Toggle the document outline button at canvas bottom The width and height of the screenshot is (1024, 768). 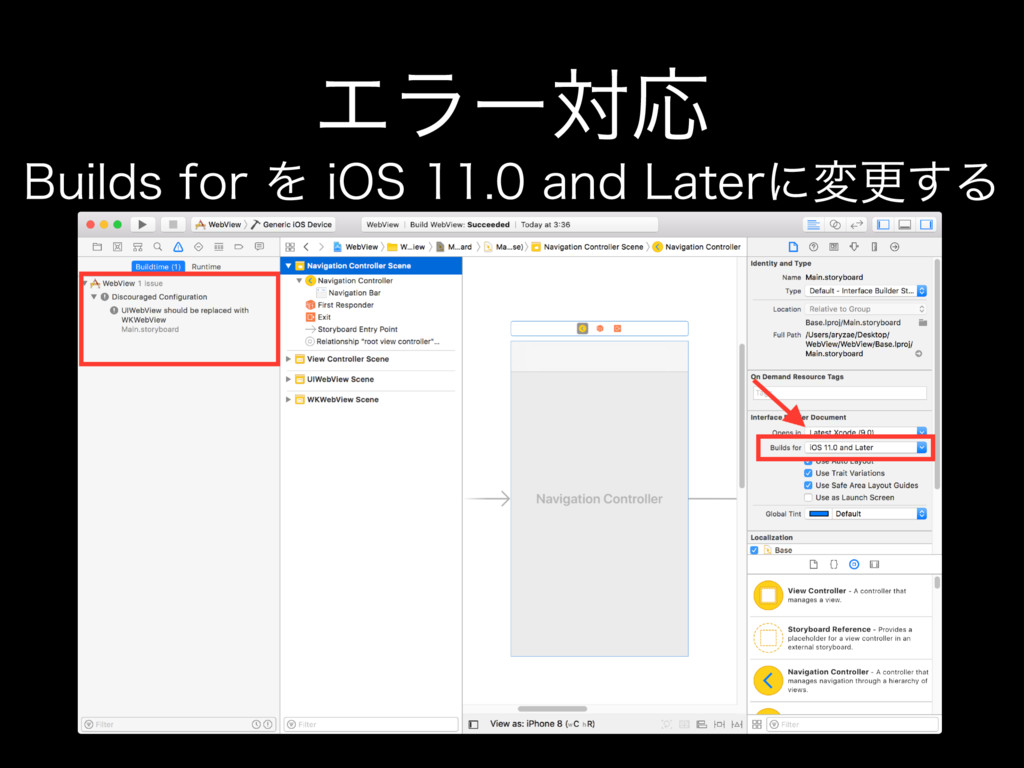coord(474,724)
